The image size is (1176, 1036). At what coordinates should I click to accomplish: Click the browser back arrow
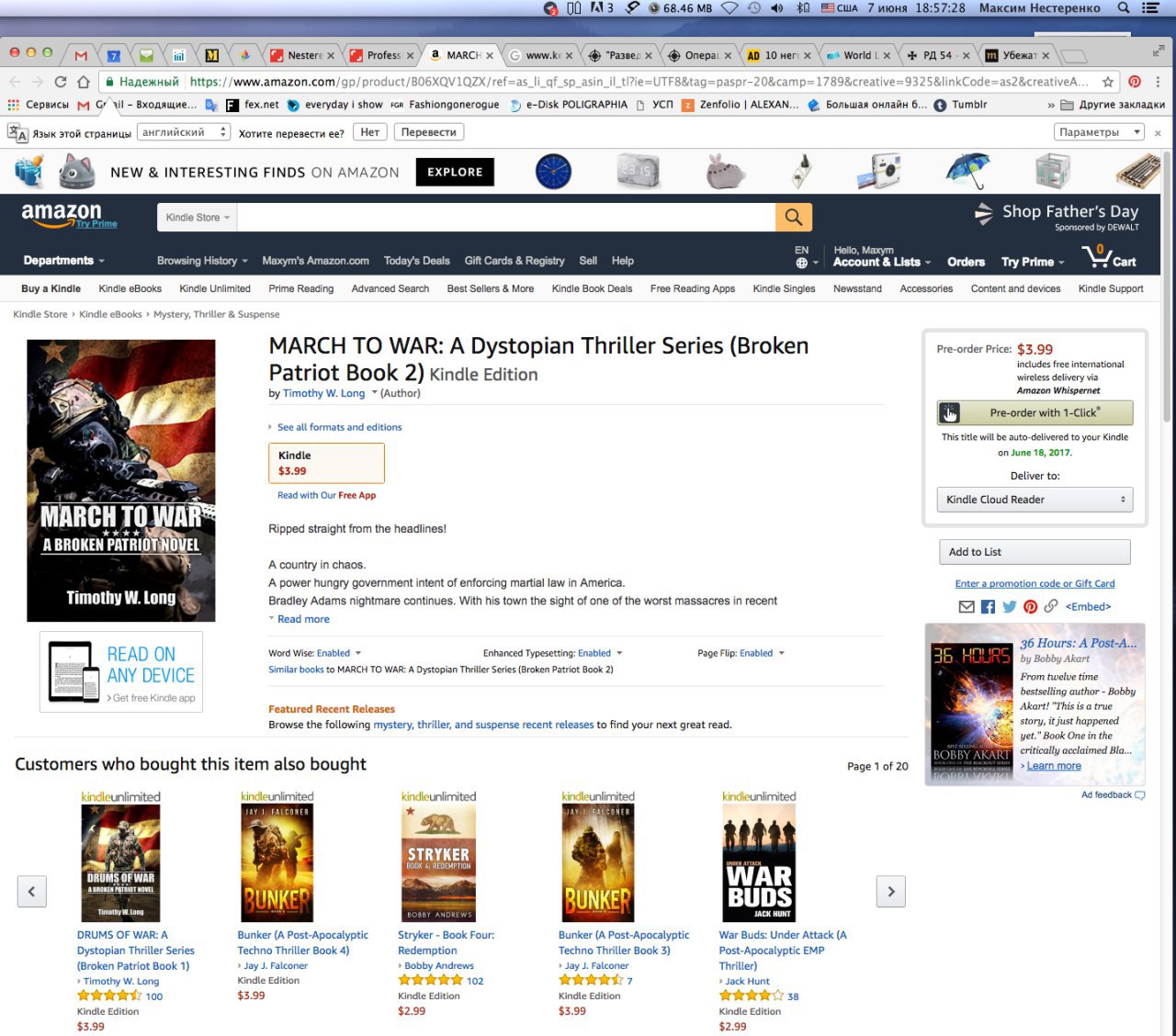(15, 82)
